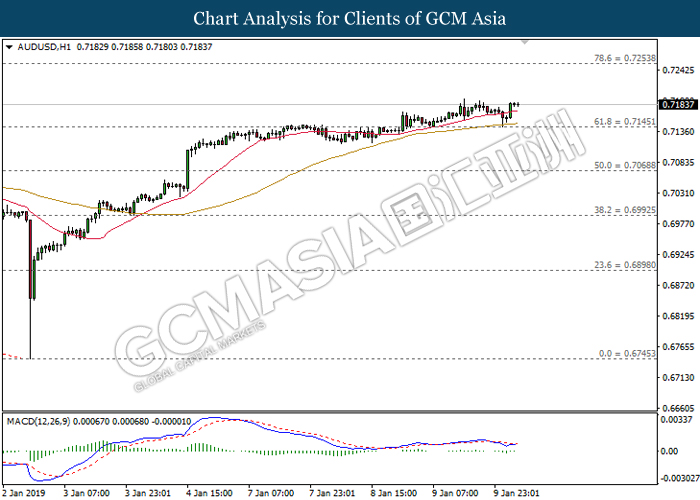Click the price axis value 0.66605
Image resolution: width=700 pixels, height=500 pixels.
tap(679, 408)
